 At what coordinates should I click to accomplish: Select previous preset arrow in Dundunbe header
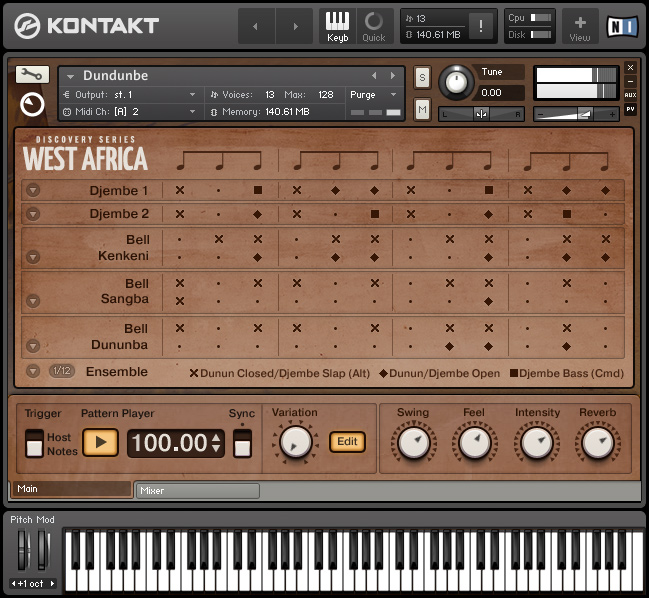point(374,75)
